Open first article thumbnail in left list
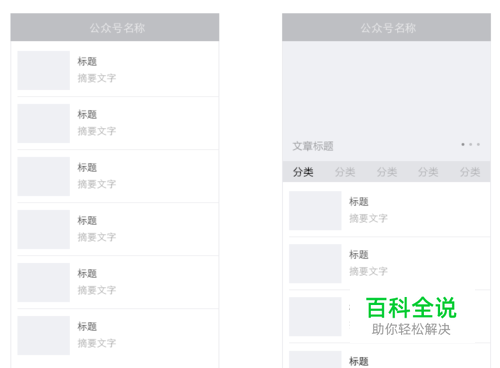Viewport: 500px width, 368px height. [44, 70]
